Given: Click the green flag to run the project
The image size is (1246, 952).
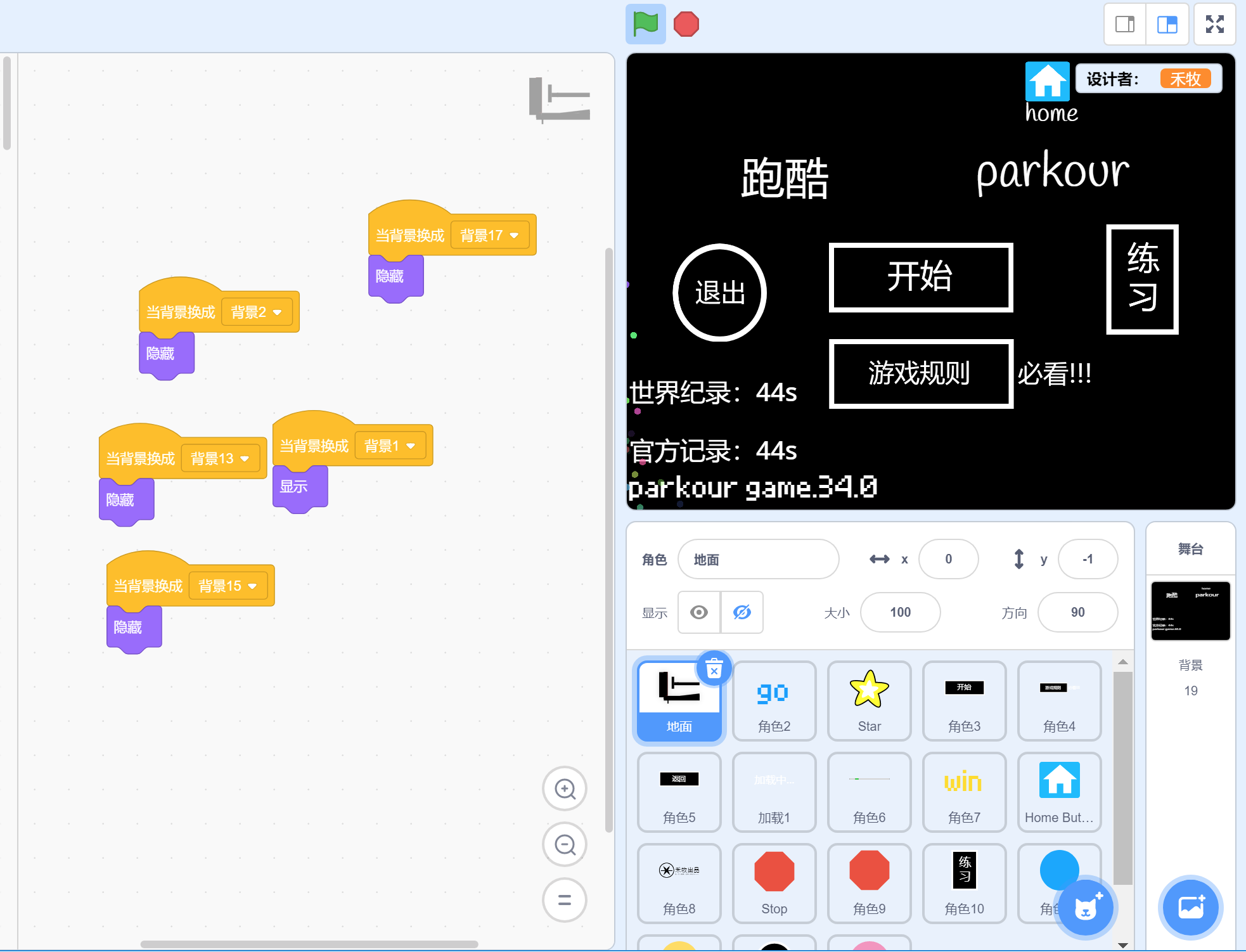Looking at the screenshot, I should click(x=645, y=24).
